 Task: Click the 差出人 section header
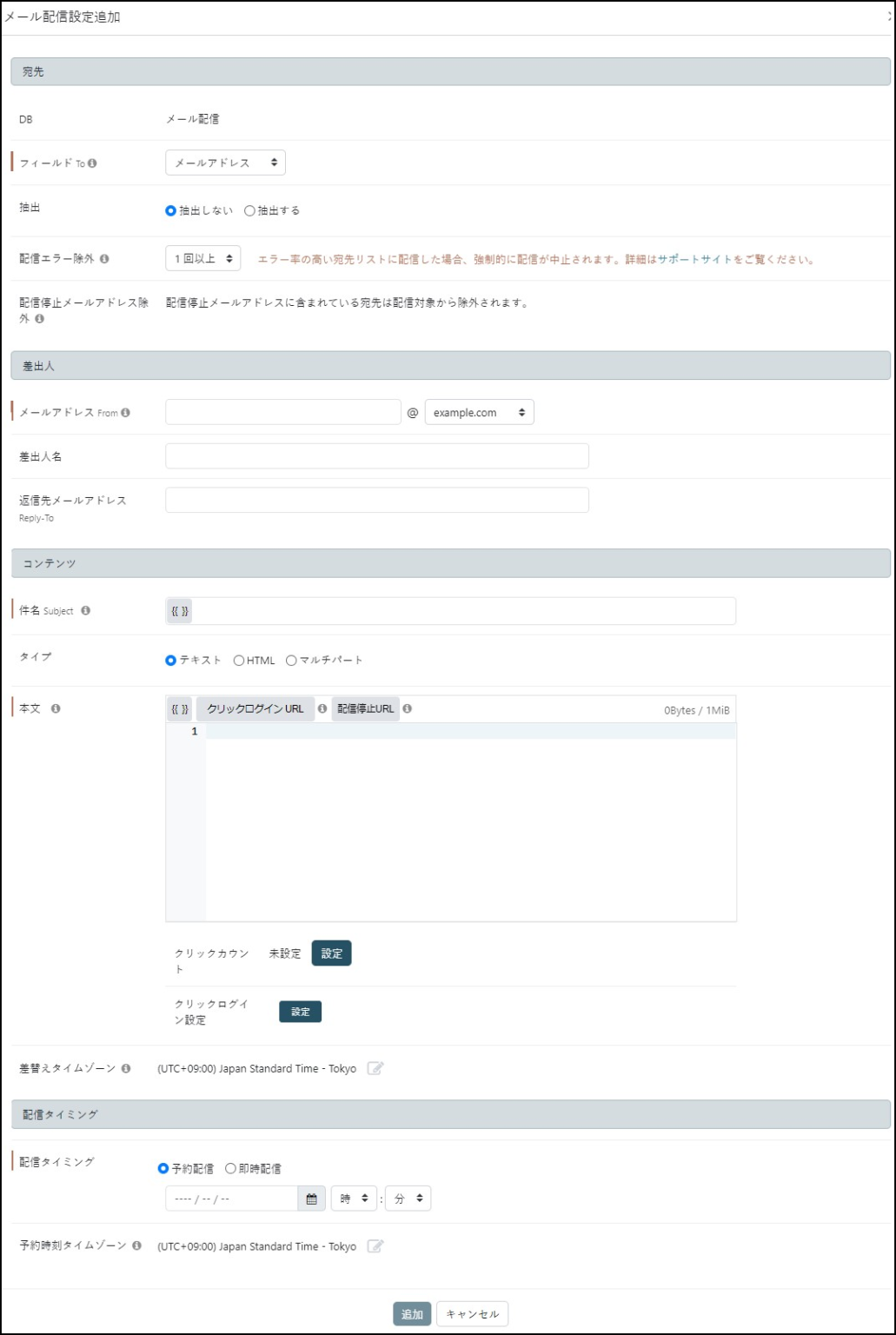[451, 366]
